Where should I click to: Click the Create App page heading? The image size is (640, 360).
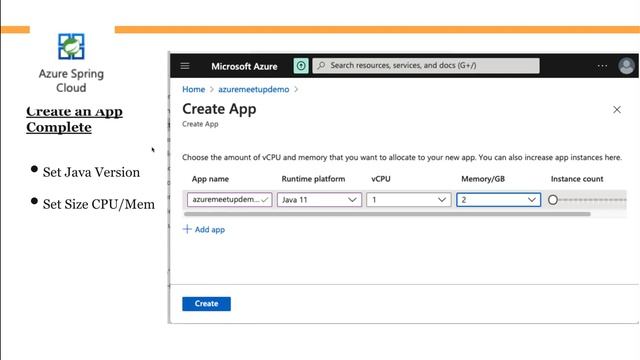219,109
